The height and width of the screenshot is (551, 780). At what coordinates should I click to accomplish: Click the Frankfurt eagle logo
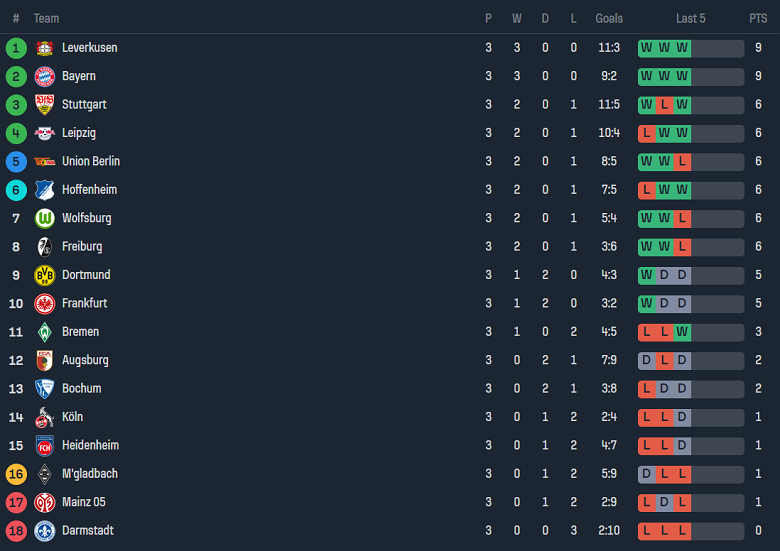pos(44,303)
